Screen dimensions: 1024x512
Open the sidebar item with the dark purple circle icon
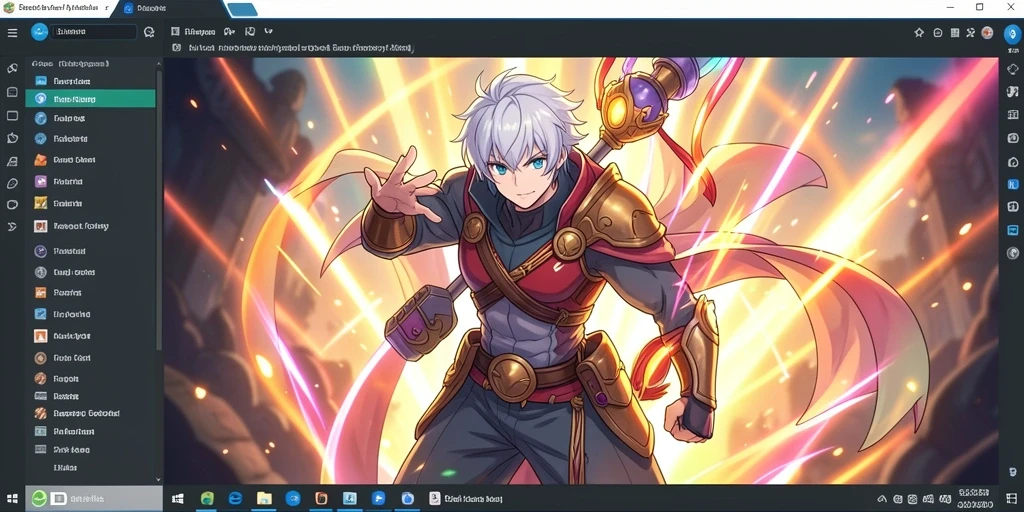click(x=40, y=251)
